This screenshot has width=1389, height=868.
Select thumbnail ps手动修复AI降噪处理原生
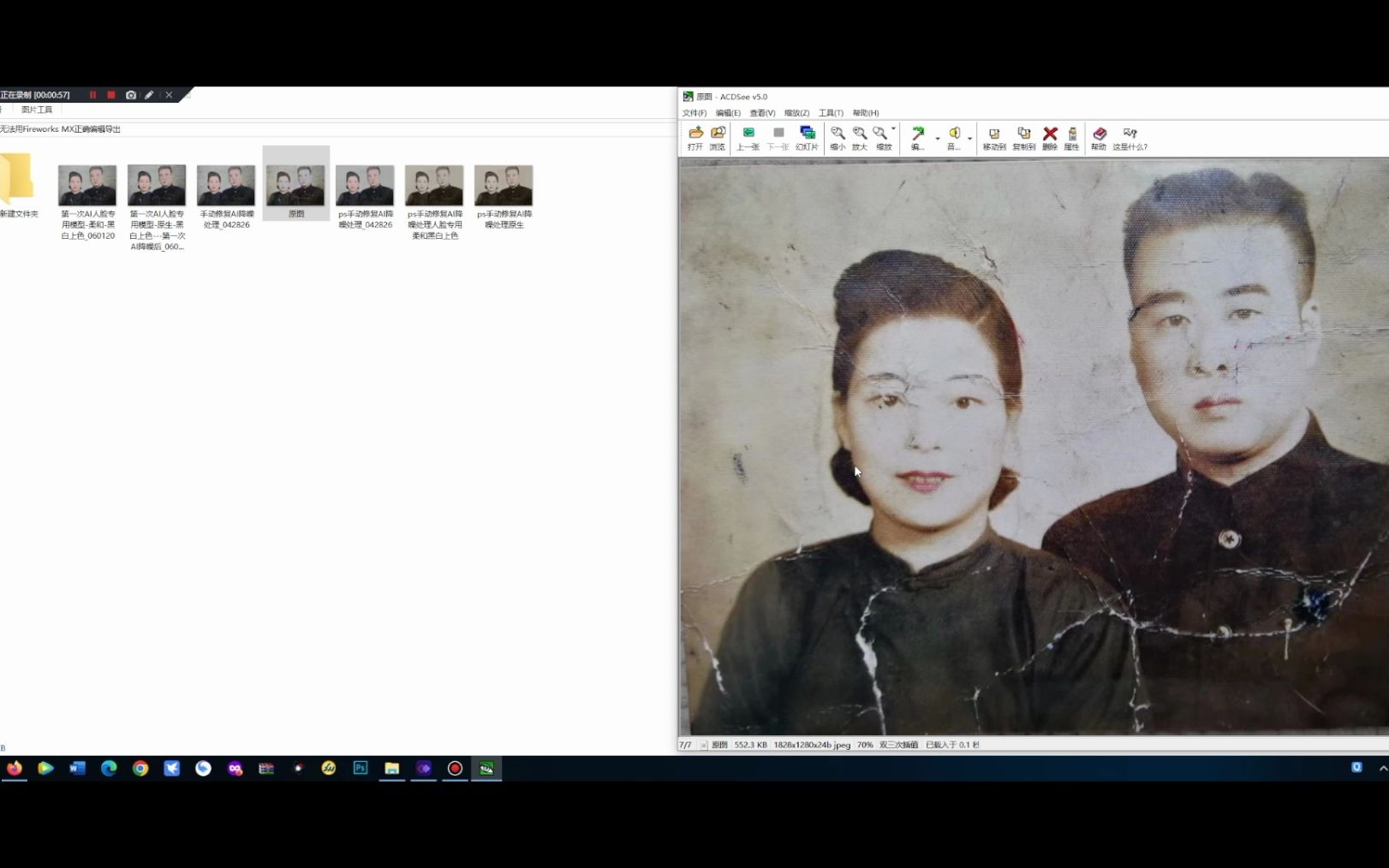pos(504,197)
